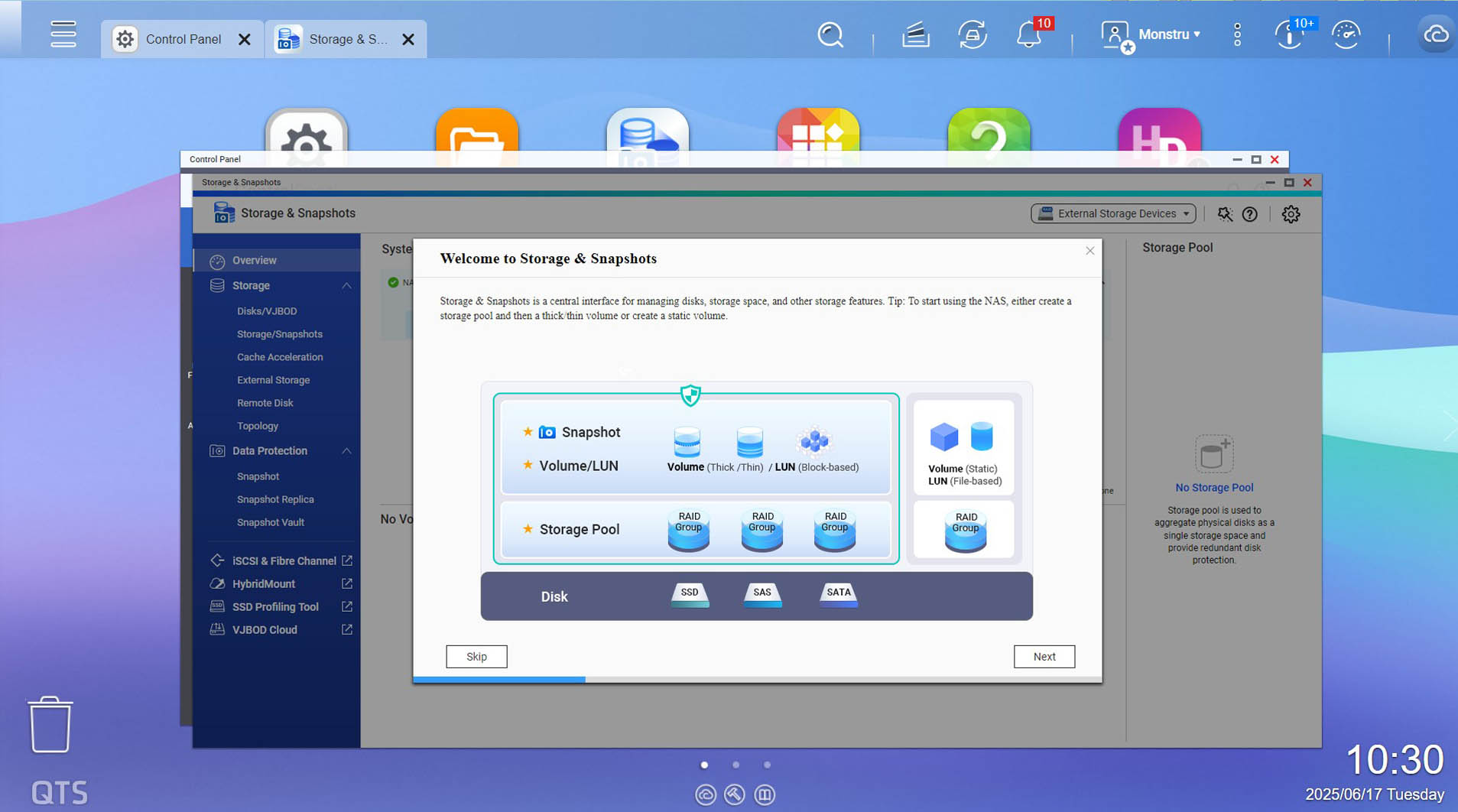1458x812 pixels.
Task: Click the Next button in welcome dialog
Action: (x=1044, y=657)
